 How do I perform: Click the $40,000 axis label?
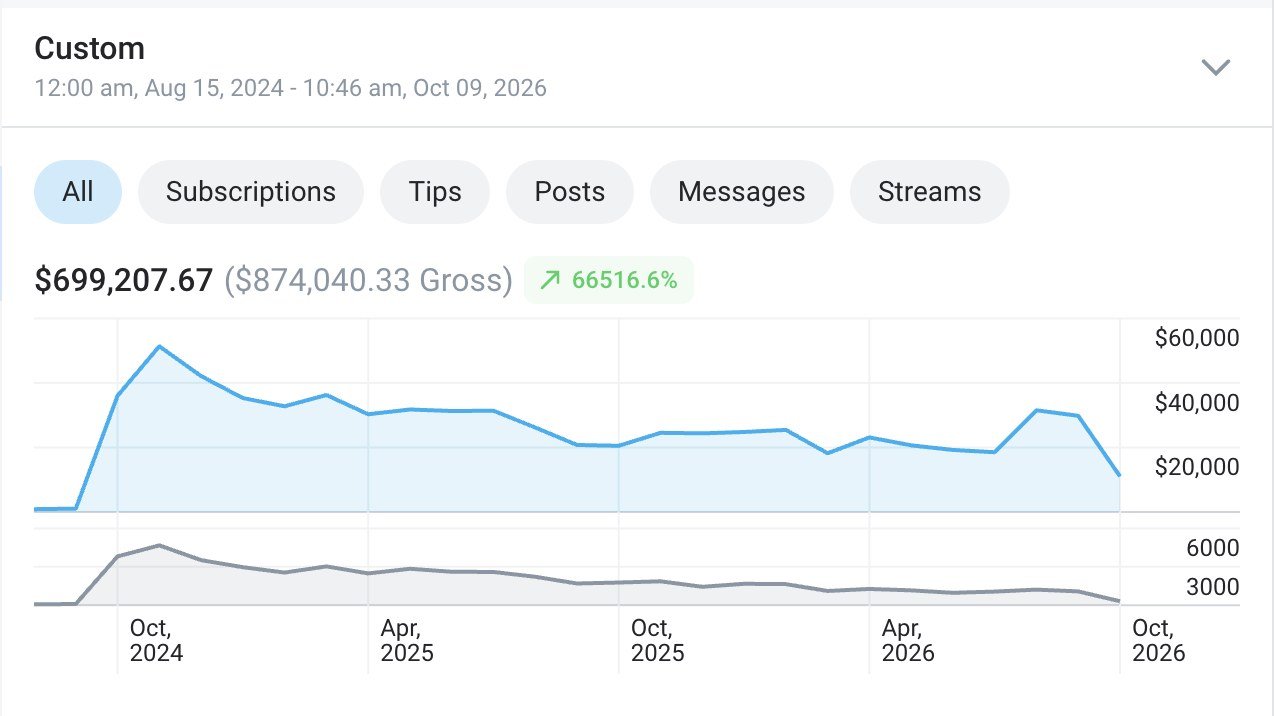point(1197,403)
